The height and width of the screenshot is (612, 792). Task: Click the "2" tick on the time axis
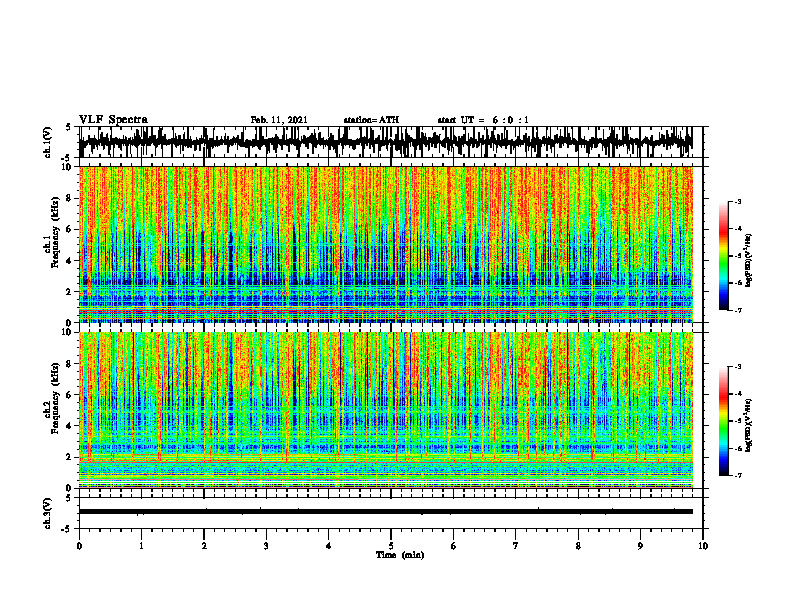[204, 546]
